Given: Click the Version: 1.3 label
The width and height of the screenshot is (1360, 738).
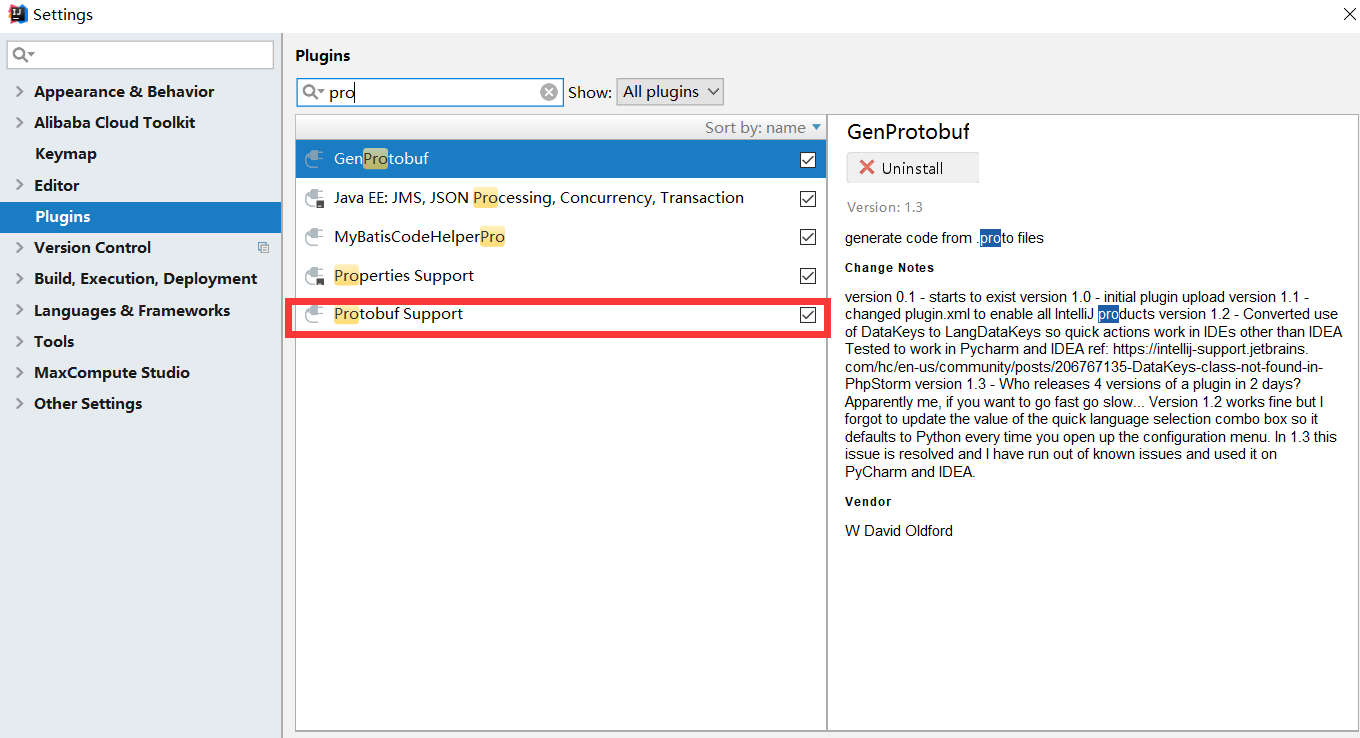Looking at the screenshot, I should coord(884,208).
